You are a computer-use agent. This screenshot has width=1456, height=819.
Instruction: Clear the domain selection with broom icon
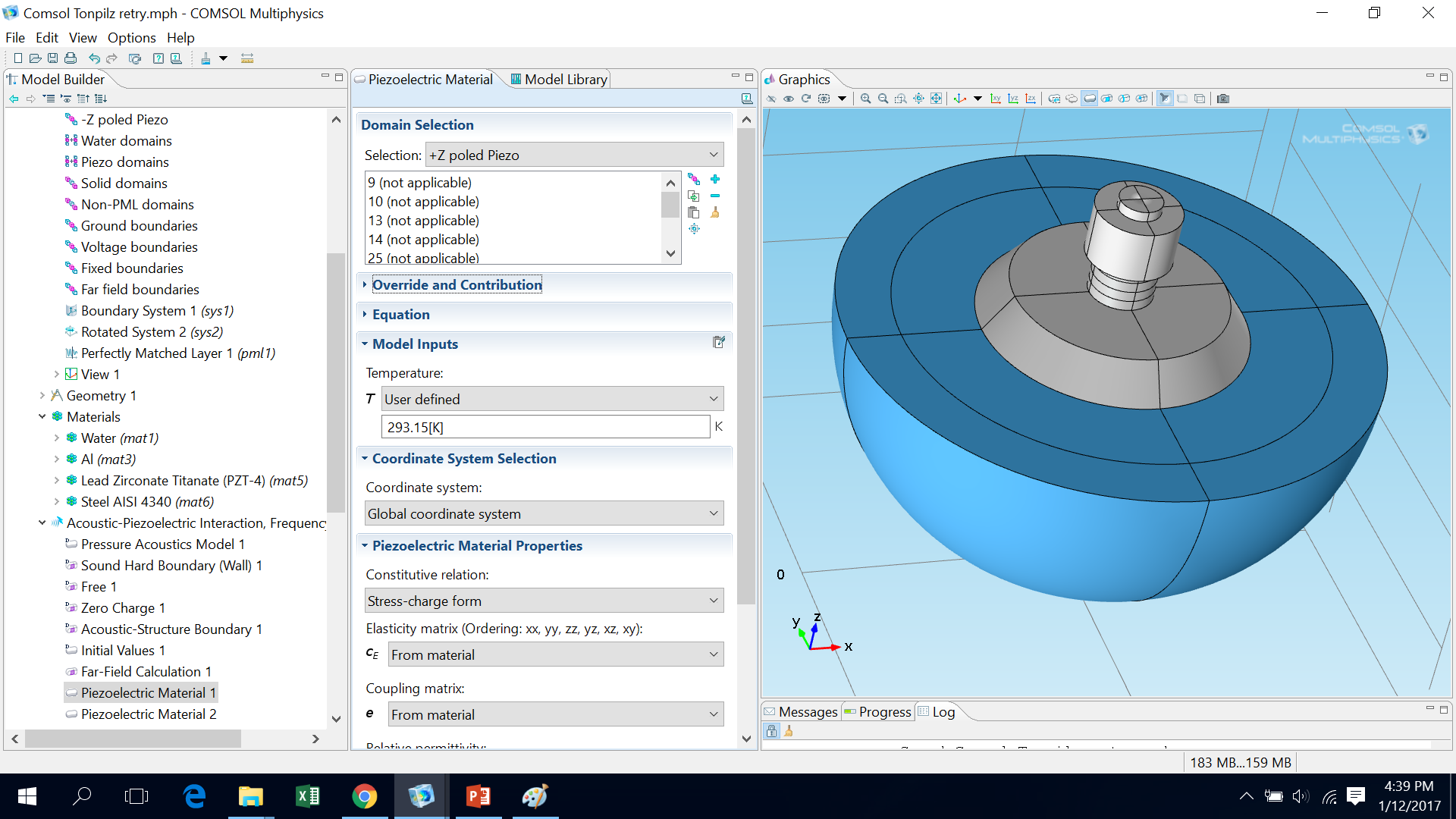pos(715,212)
